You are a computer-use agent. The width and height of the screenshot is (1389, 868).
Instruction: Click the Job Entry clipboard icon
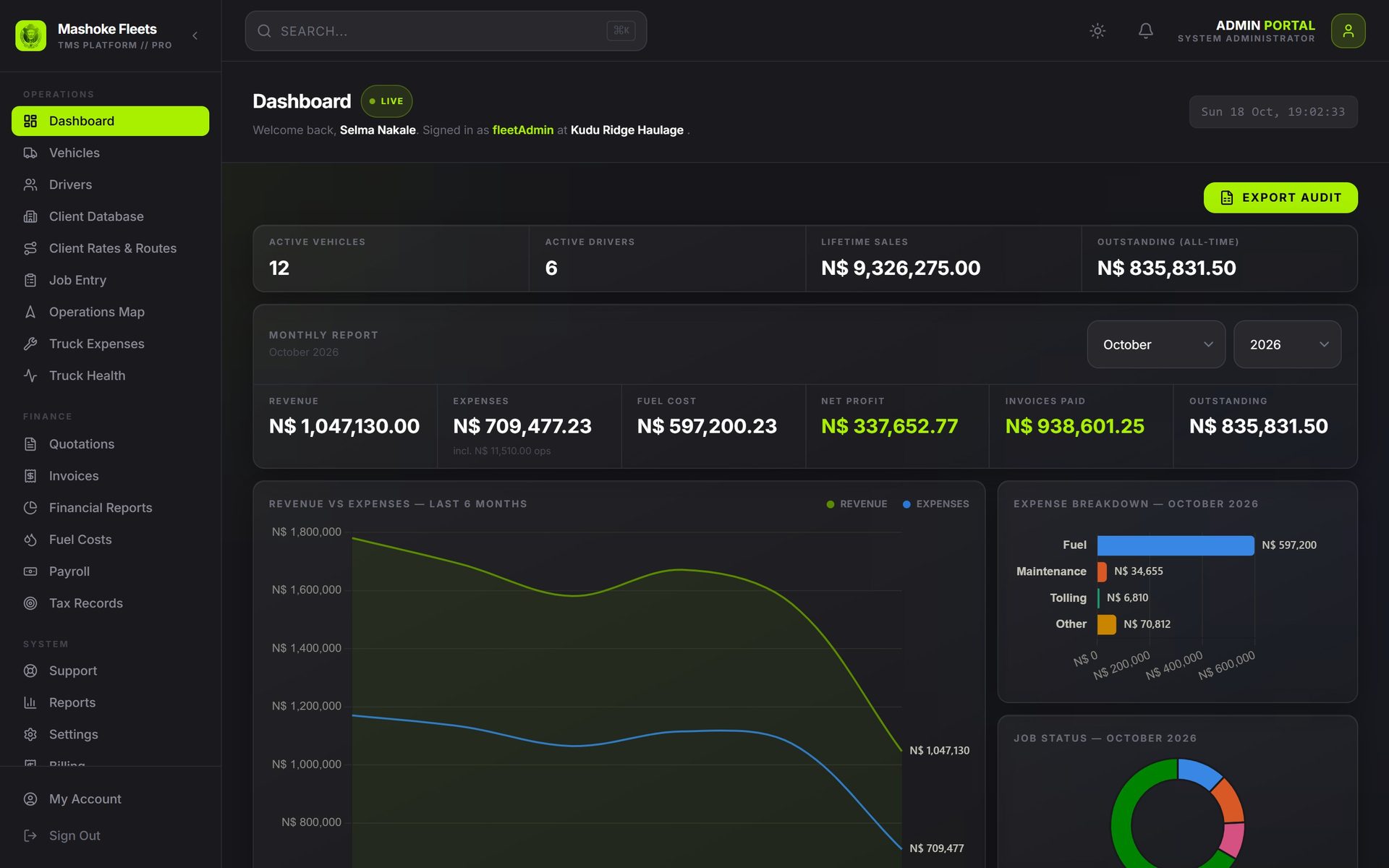click(x=30, y=280)
